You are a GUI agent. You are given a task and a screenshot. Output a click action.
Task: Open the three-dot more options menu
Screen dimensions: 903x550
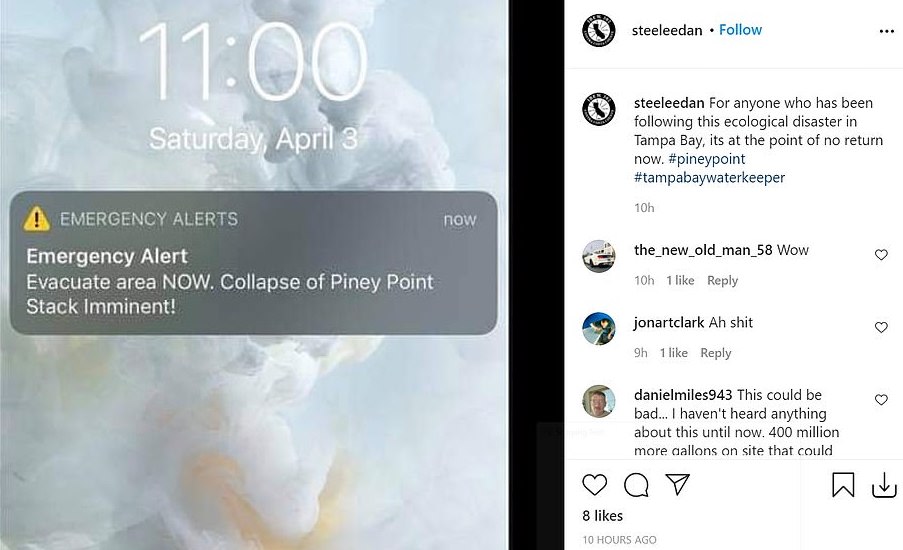[x=886, y=31]
